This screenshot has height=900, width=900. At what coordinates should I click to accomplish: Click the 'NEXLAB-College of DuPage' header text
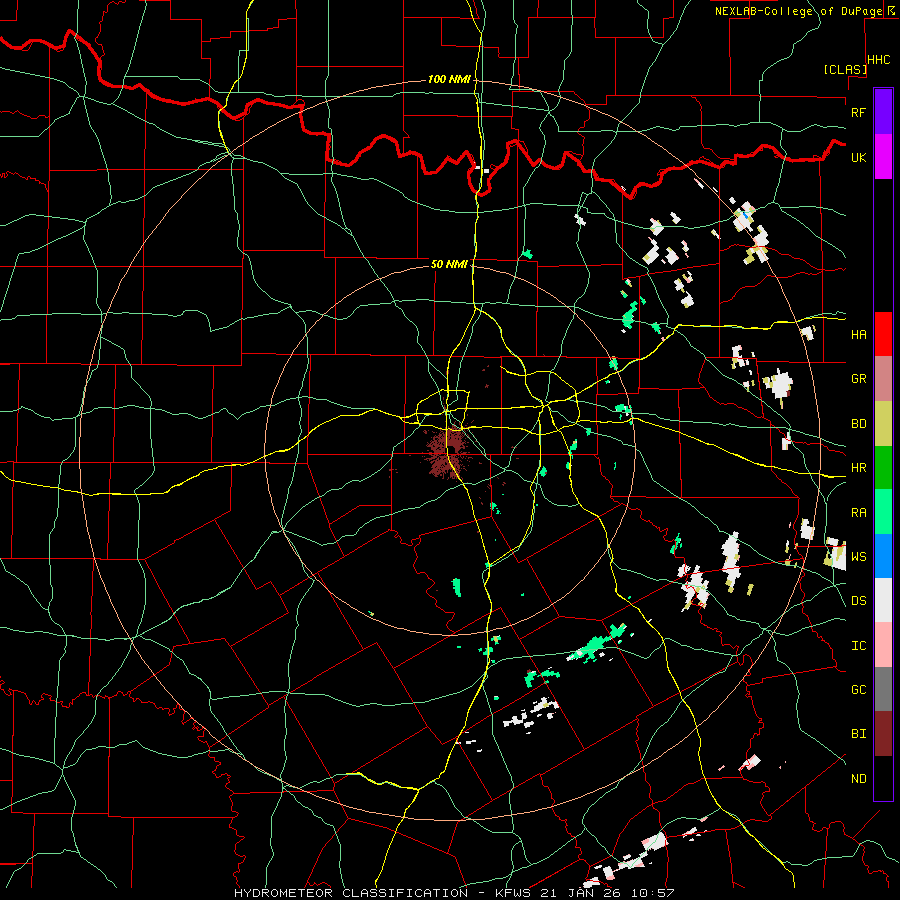click(x=800, y=11)
